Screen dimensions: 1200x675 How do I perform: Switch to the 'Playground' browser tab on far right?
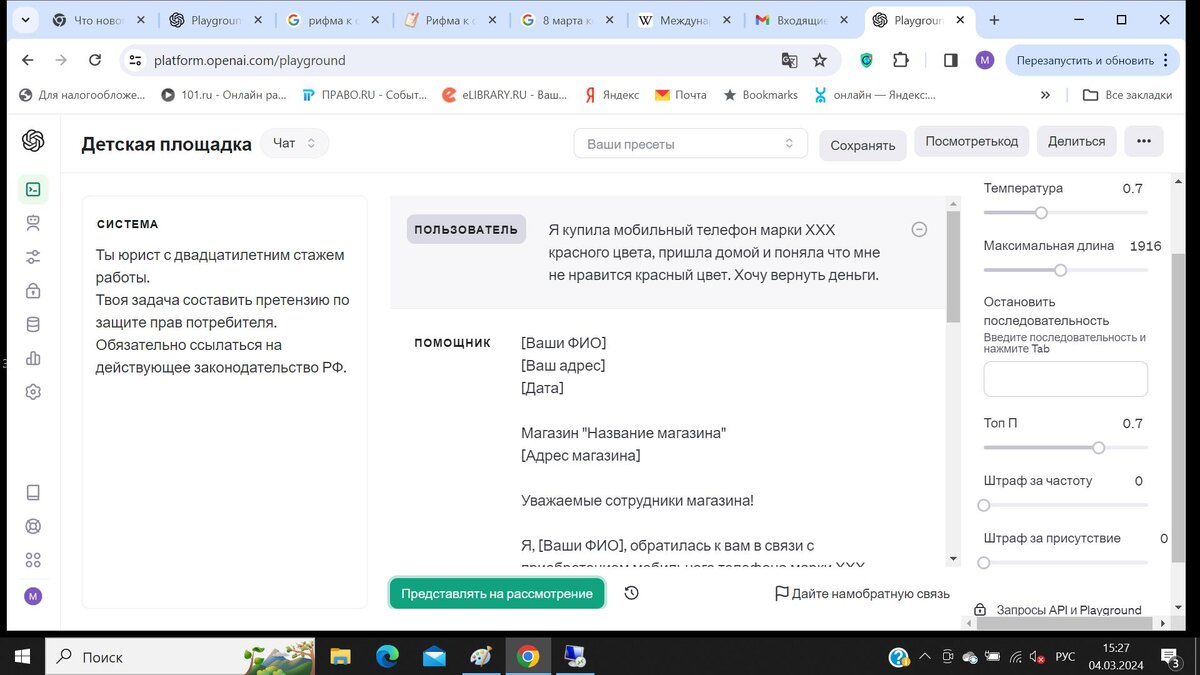point(912,19)
